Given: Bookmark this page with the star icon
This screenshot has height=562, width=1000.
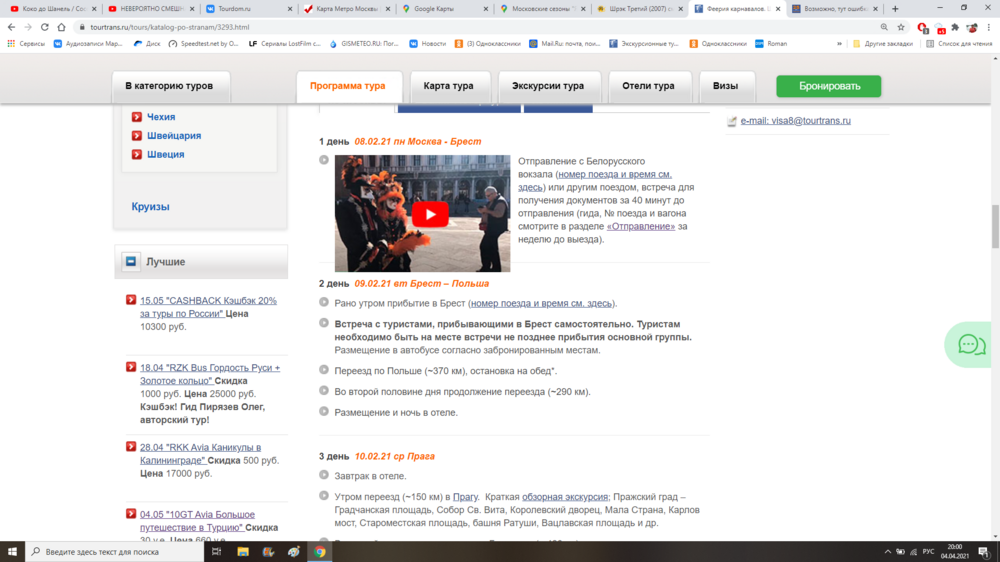Looking at the screenshot, I should click(x=902, y=27).
